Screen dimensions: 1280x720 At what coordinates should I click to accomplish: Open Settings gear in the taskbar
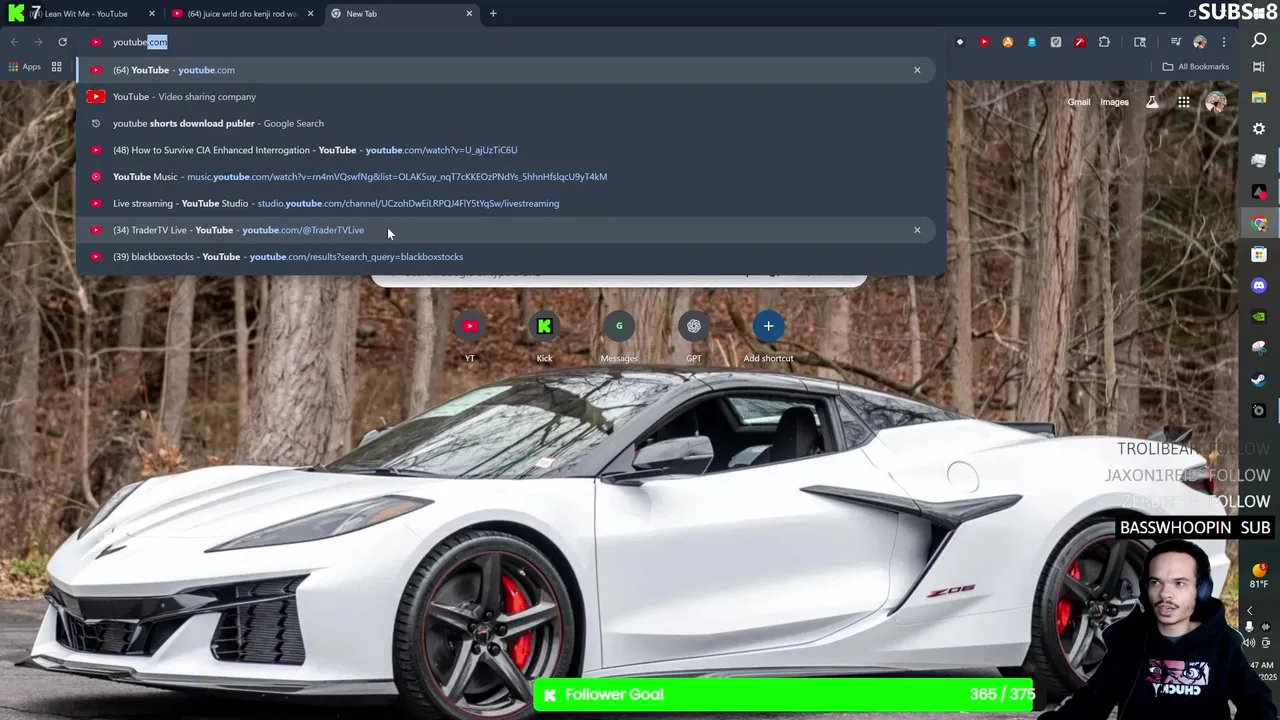click(1259, 129)
